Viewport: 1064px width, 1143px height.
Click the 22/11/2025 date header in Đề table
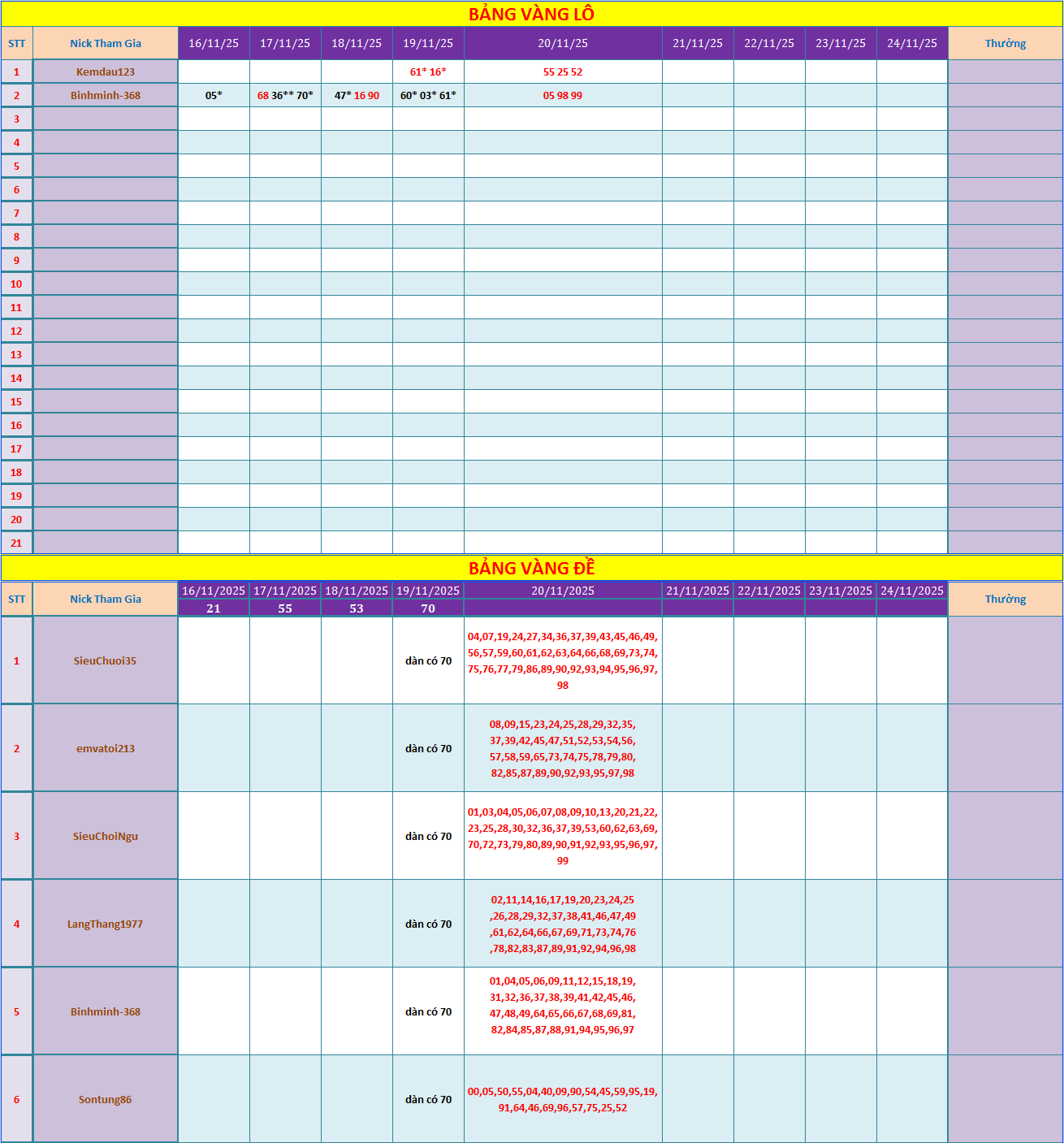click(x=769, y=591)
